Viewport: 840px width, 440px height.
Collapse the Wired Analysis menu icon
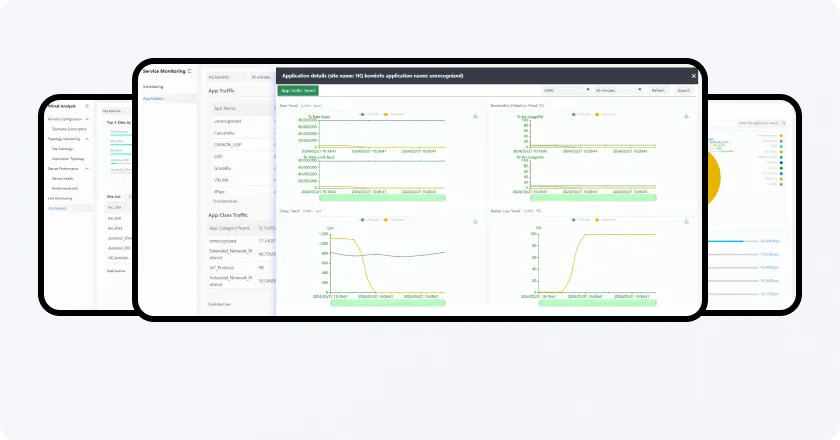[x=87, y=106]
